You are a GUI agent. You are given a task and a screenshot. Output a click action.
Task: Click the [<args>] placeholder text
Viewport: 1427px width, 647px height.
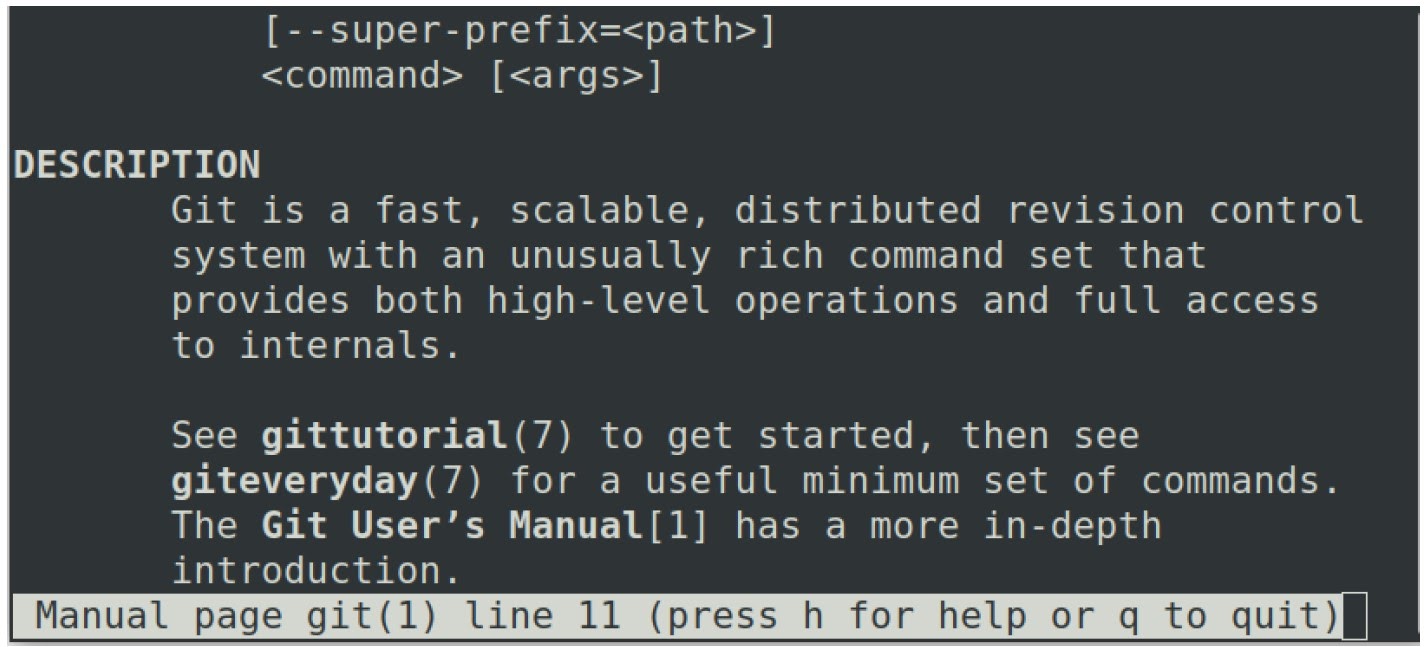(x=577, y=76)
